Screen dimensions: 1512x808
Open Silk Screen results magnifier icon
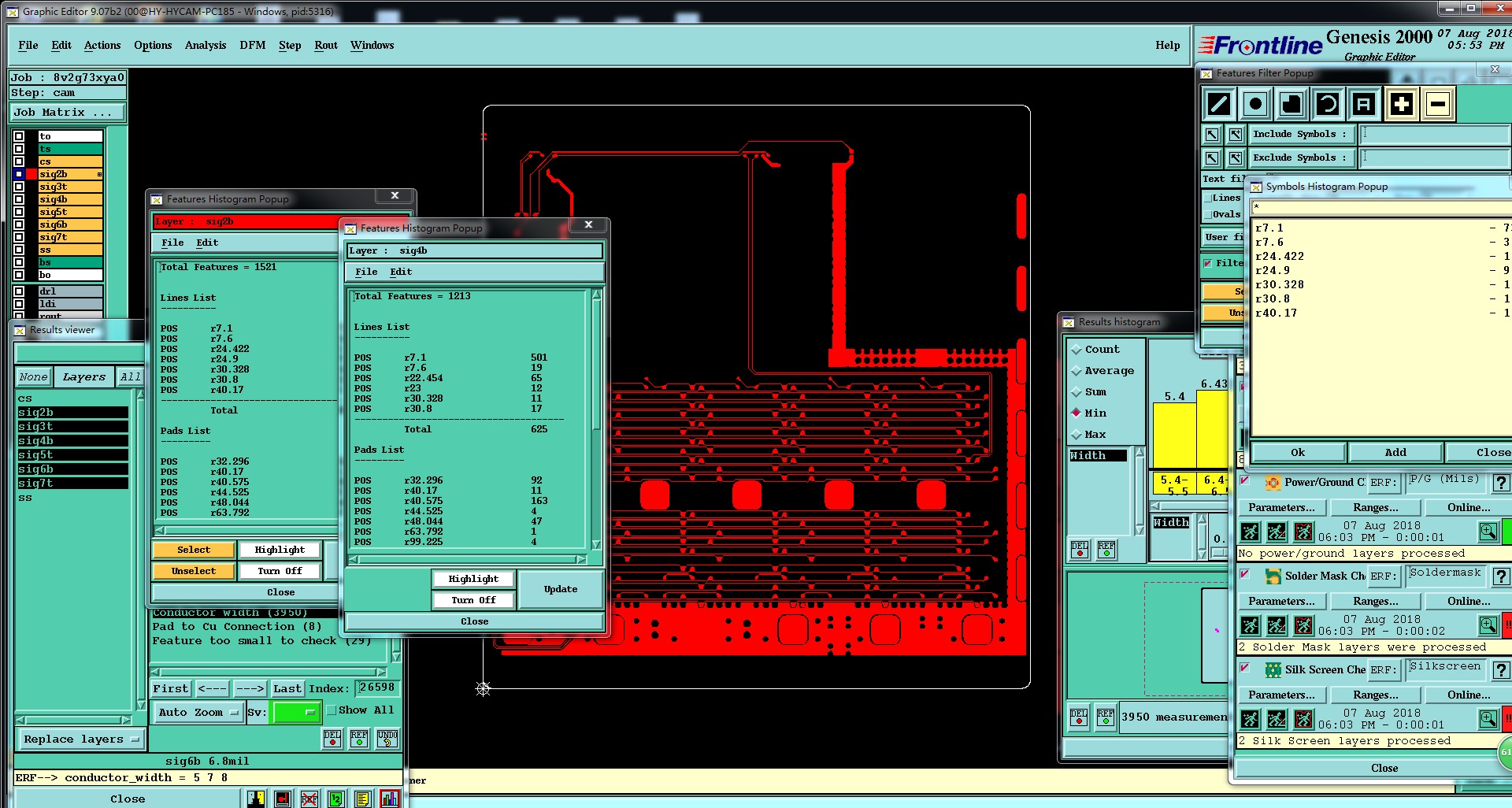coord(1488,720)
